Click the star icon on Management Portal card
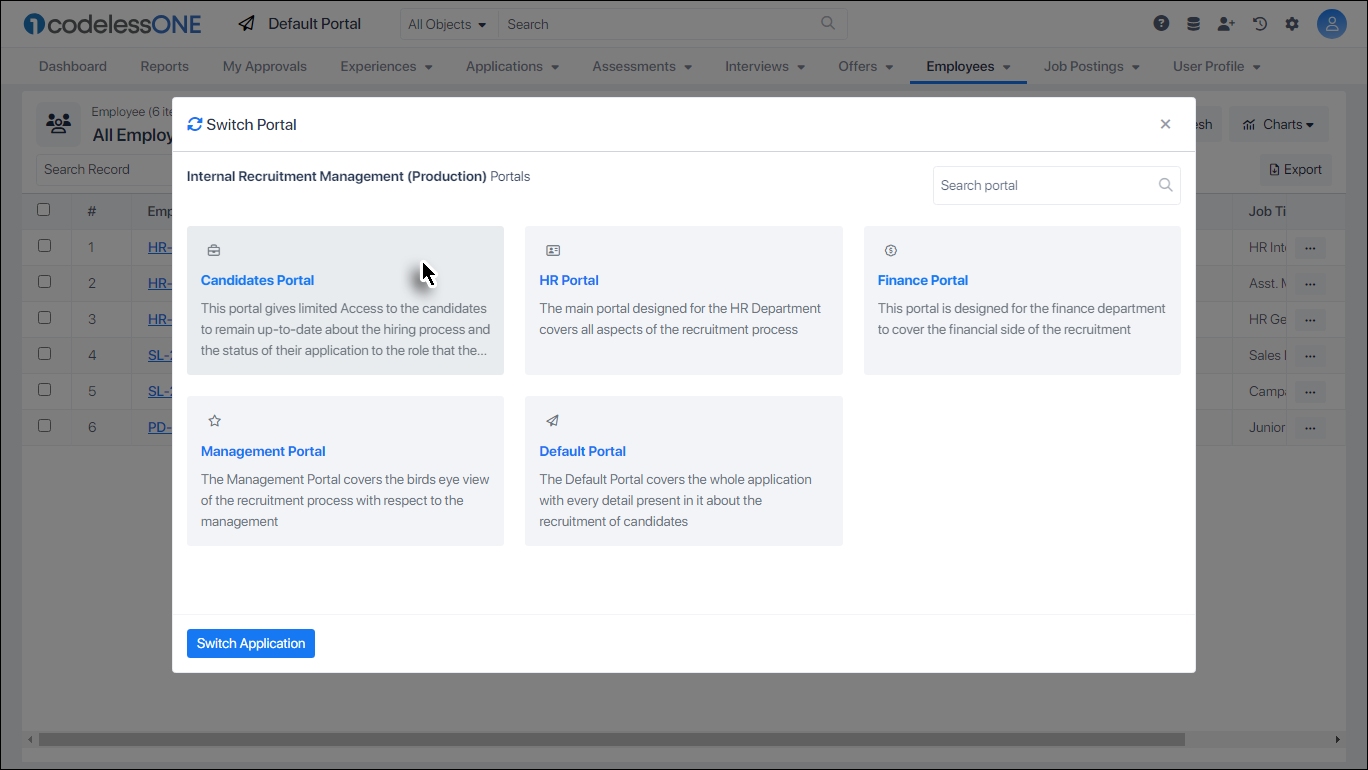The width and height of the screenshot is (1368, 770). point(214,420)
